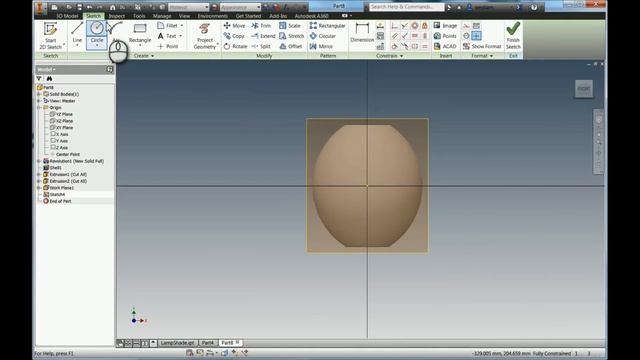The height and width of the screenshot is (360, 640).
Task: Choose the Text tool
Action: tap(167, 36)
